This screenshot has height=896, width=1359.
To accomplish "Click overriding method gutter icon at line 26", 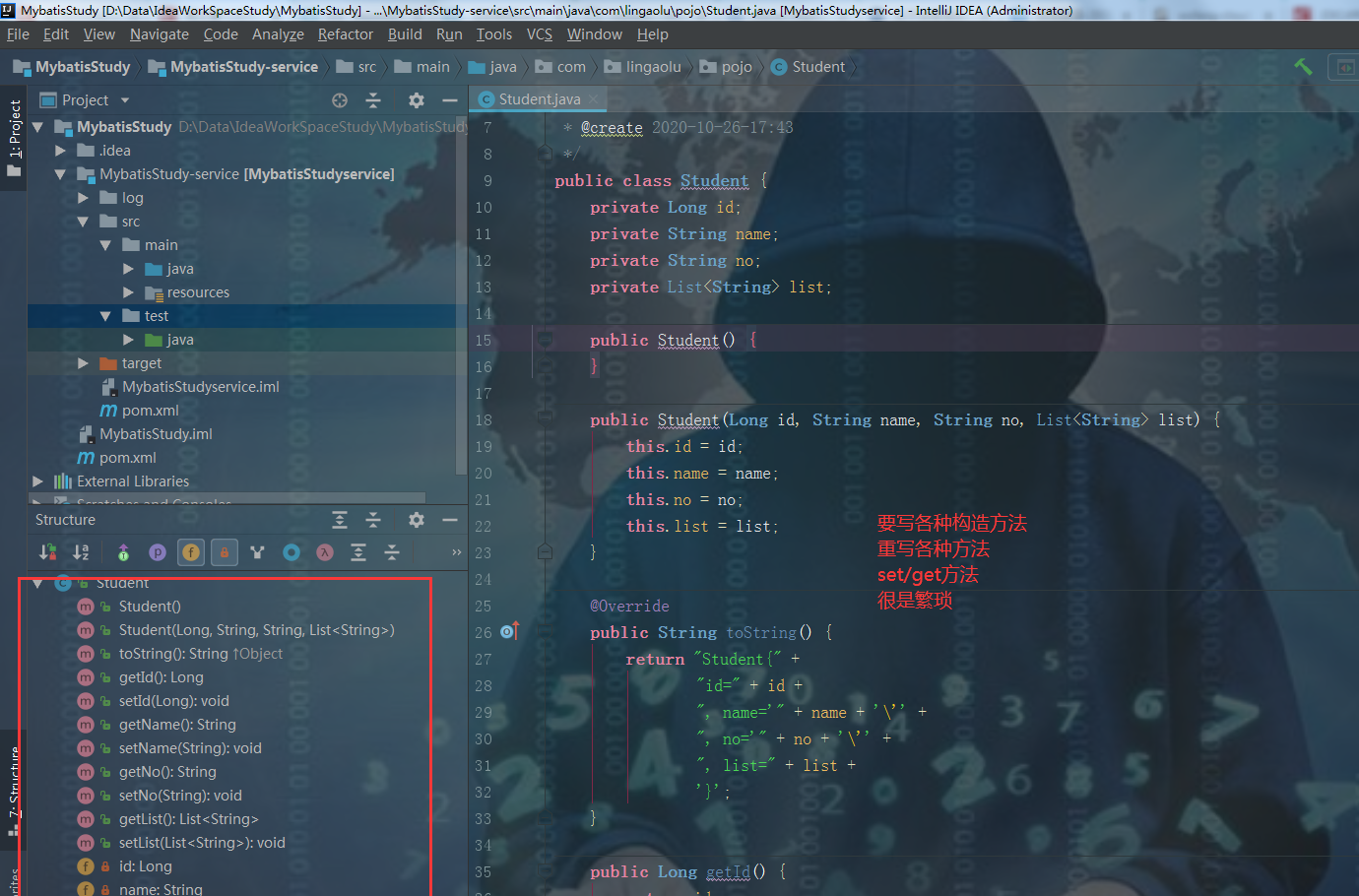I will pyautogui.click(x=509, y=631).
